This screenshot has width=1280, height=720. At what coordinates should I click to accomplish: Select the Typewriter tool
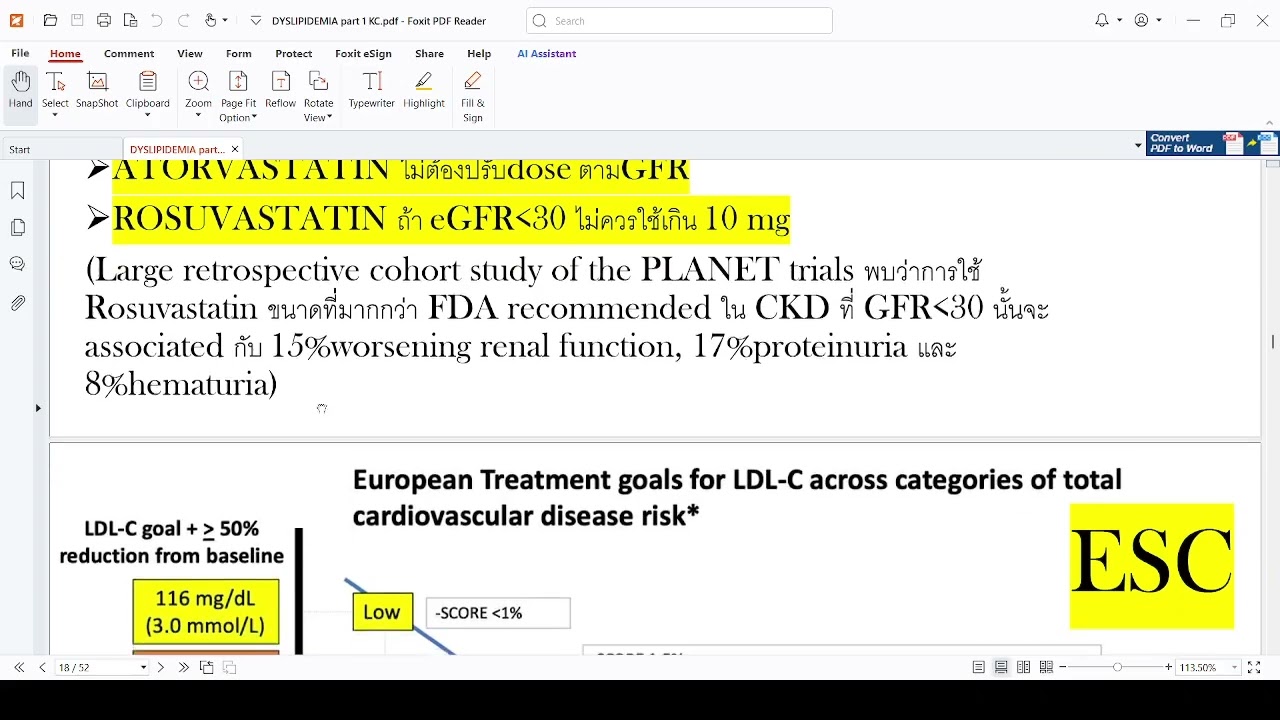coord(372,90)
